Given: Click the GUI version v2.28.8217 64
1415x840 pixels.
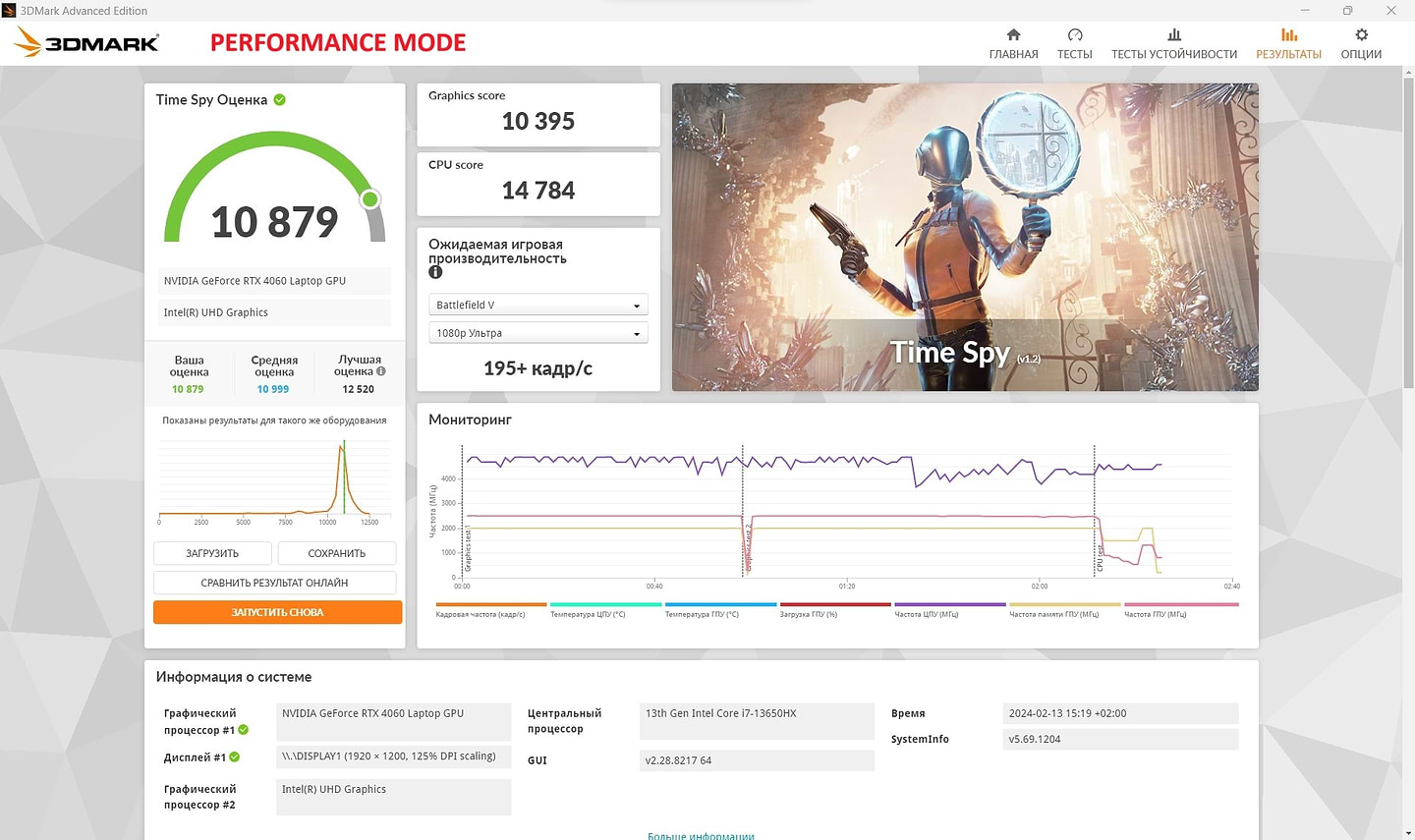Looking at the screenshot, I should tap(757, 760).
